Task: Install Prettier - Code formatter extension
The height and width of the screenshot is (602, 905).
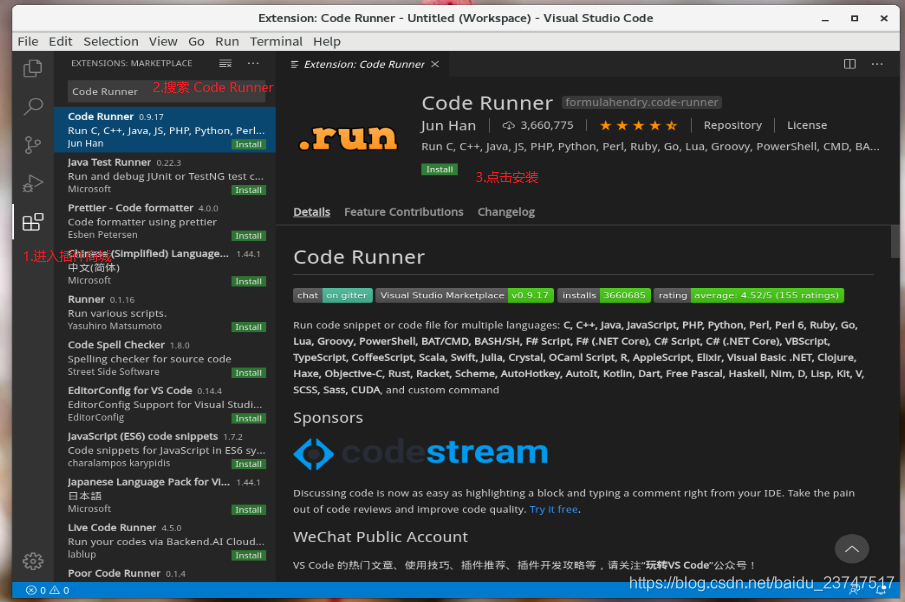Action: (248, 235)
